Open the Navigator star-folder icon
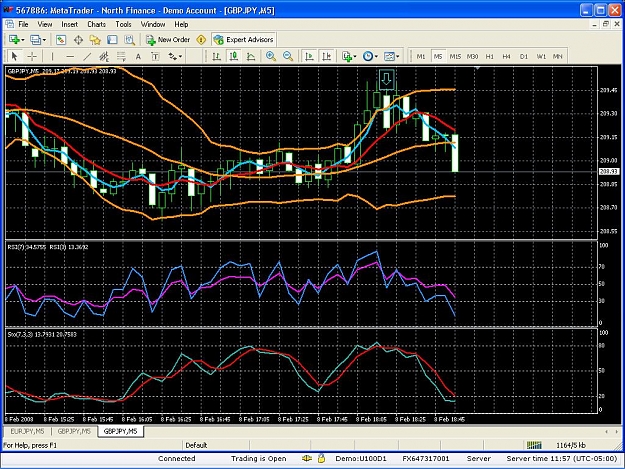Viewport: 625px width, 469px height. 95,39
